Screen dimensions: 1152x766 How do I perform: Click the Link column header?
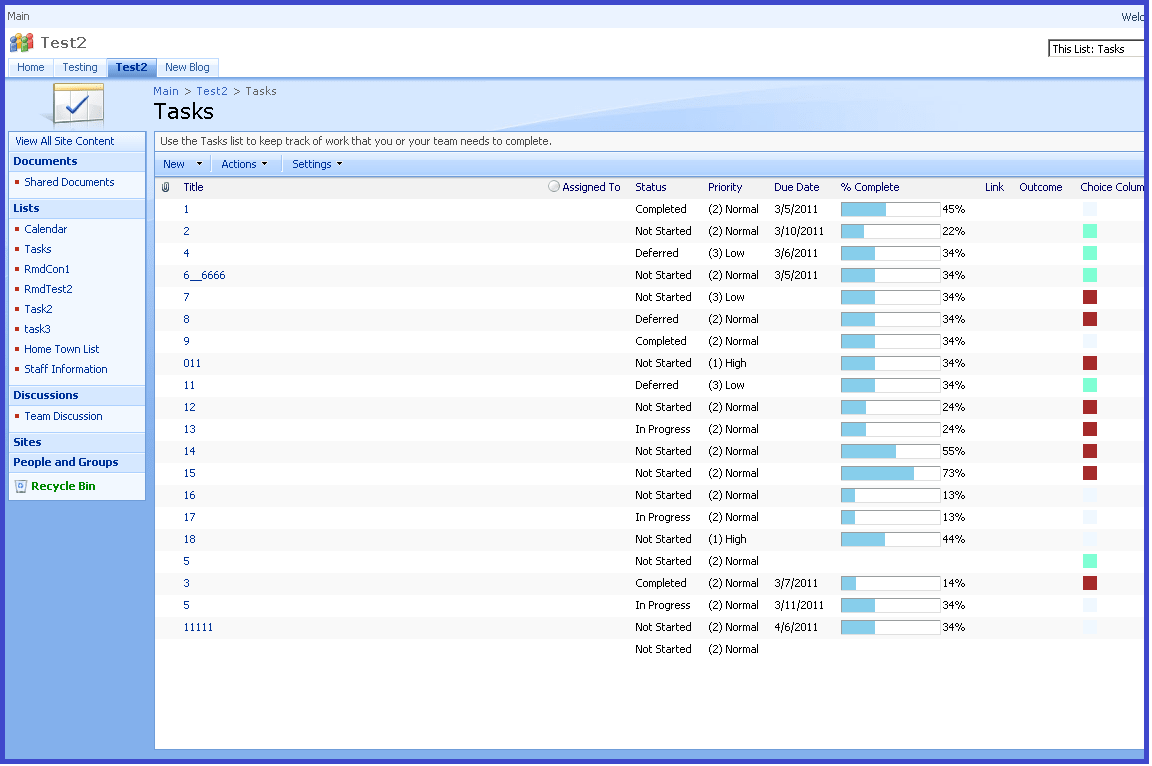(994, 187)
